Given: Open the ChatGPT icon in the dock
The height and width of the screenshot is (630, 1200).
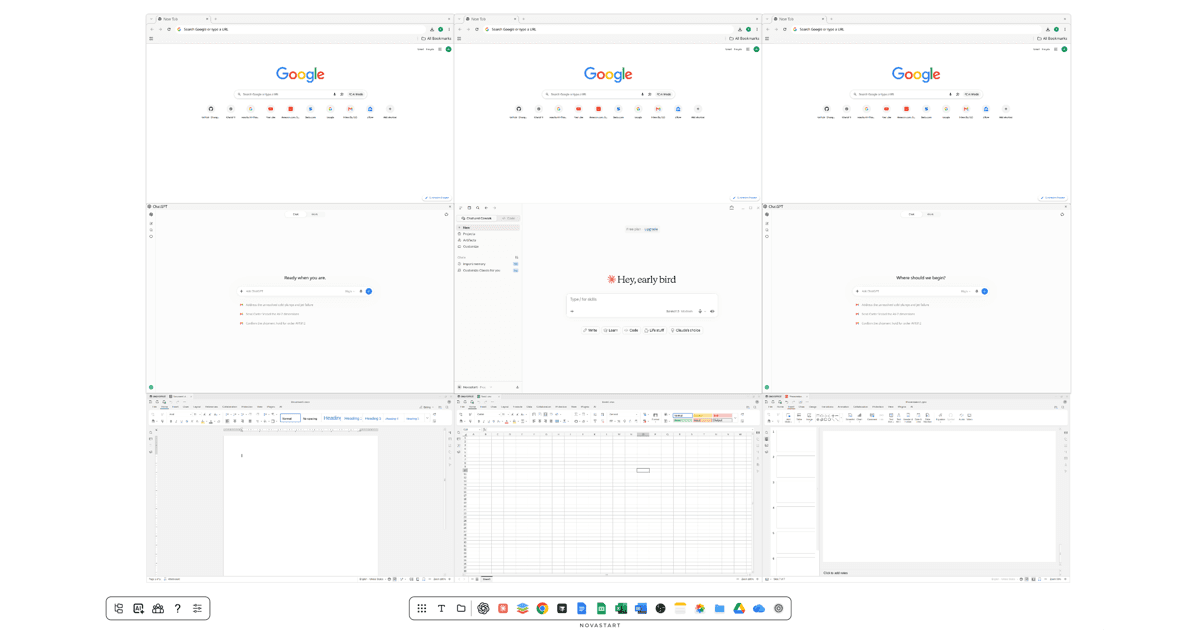Looking at the screenshot, I should click(483, 608).
